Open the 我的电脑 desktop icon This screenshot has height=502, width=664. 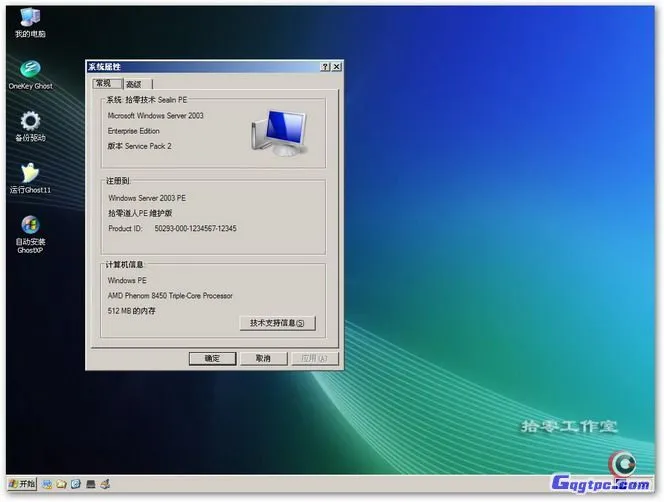click(30, 22)
